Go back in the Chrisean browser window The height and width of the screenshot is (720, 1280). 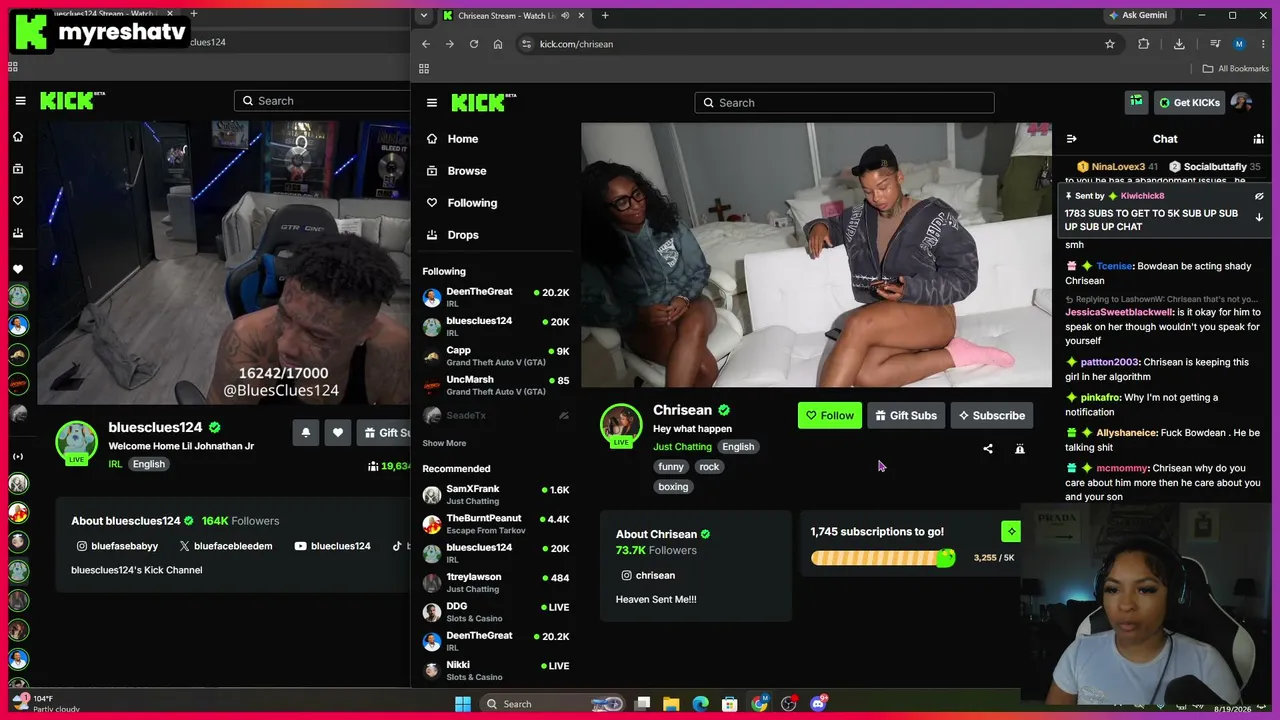pyautogui.click(x=426, y=44)
